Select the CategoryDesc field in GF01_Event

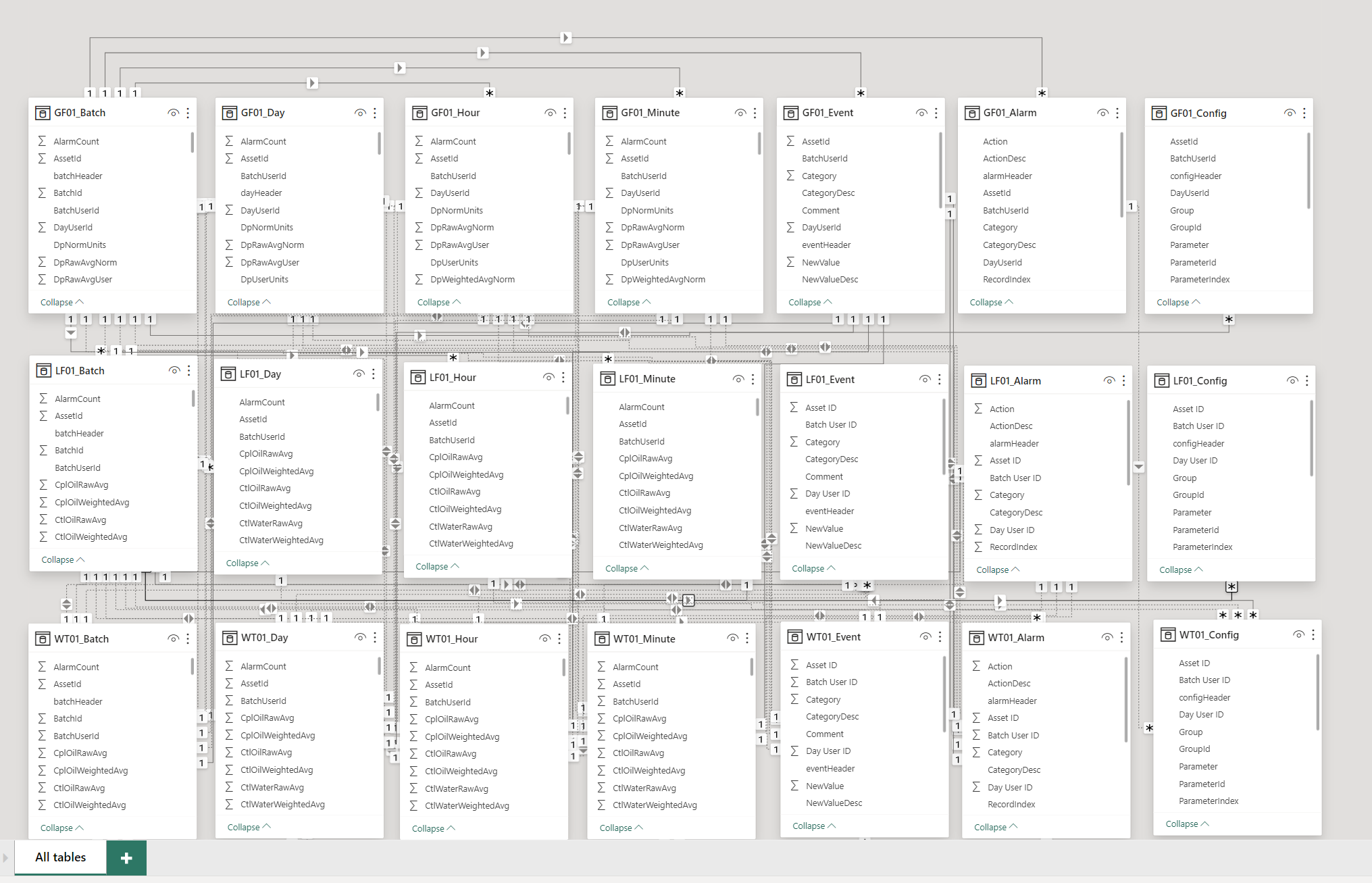click(x=828, y=193)
